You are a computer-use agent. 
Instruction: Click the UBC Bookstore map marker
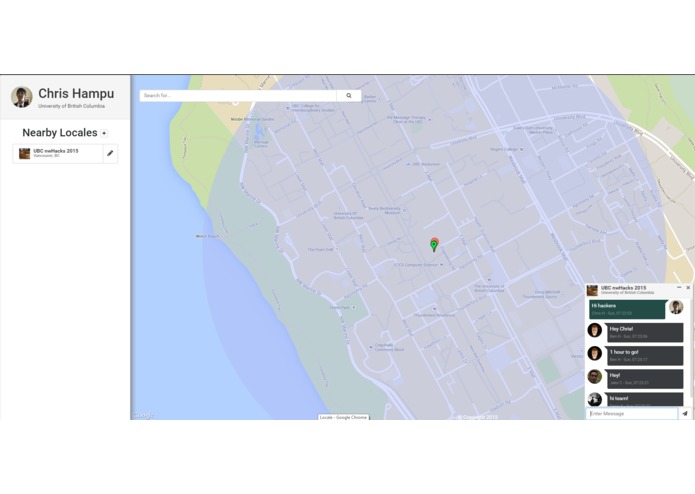(x=408, y=164)
